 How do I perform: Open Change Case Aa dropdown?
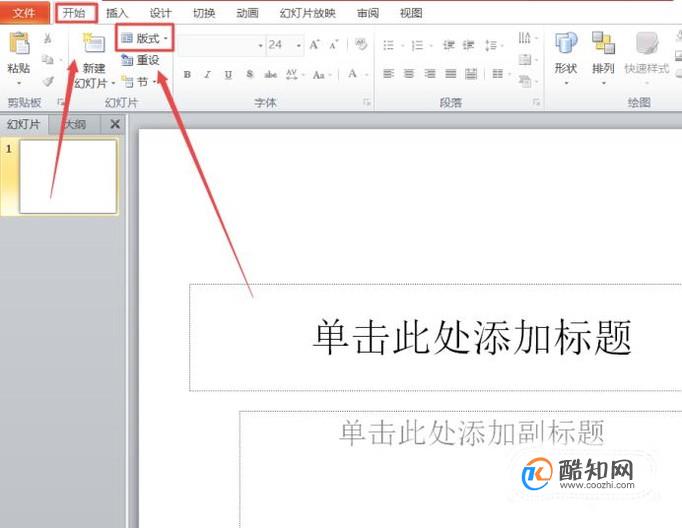click(x=321, y=75)
